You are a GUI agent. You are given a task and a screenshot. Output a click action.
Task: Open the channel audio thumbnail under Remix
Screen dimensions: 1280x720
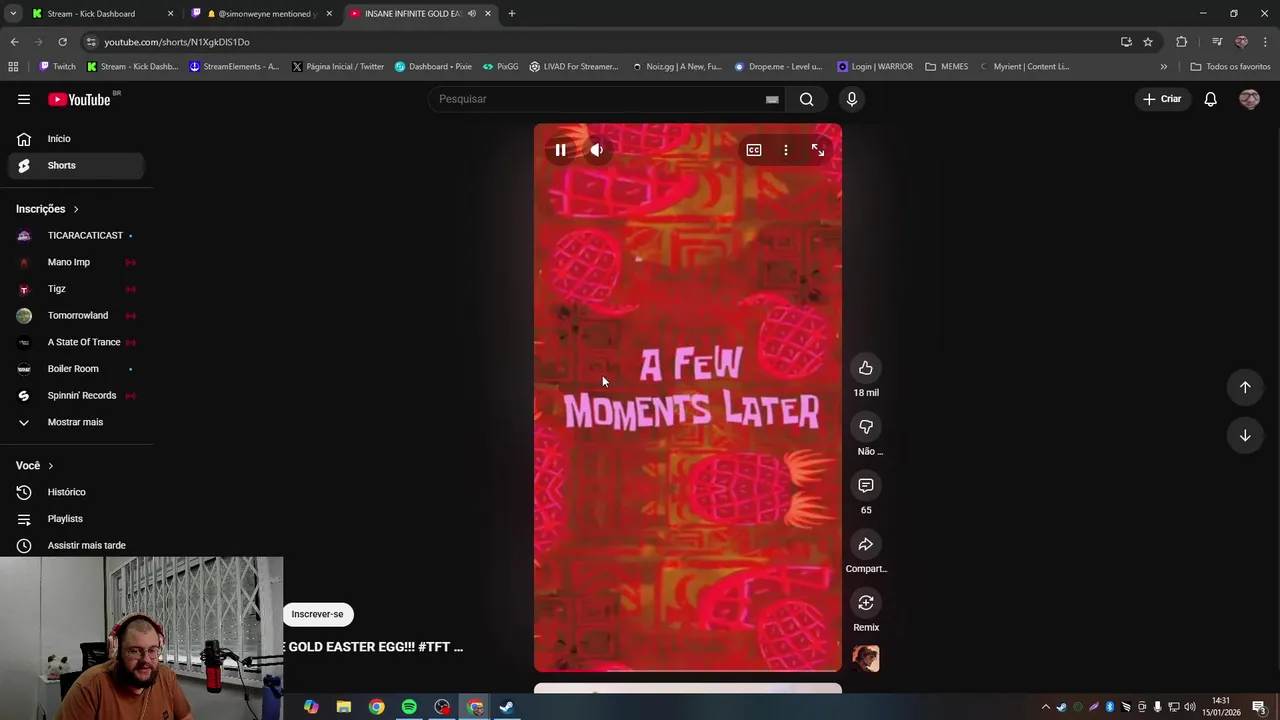pos(866,659)
